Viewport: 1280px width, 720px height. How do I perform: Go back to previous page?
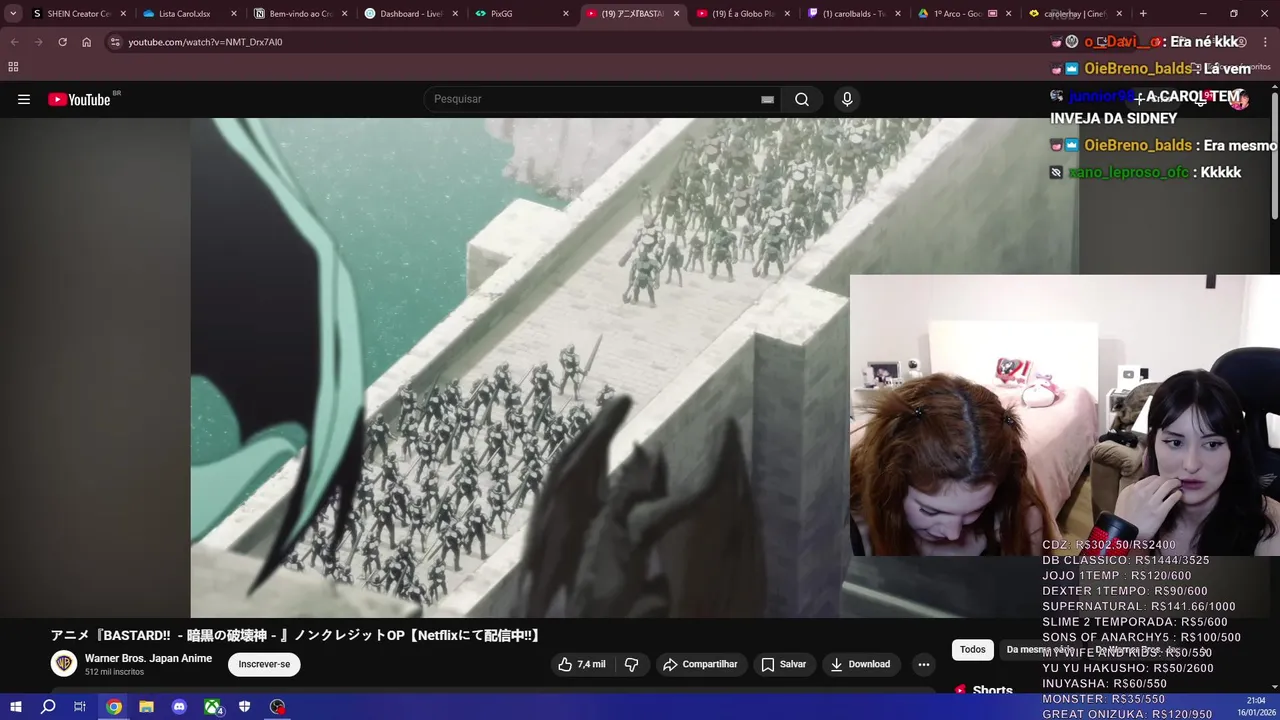(x=15, y=42)
